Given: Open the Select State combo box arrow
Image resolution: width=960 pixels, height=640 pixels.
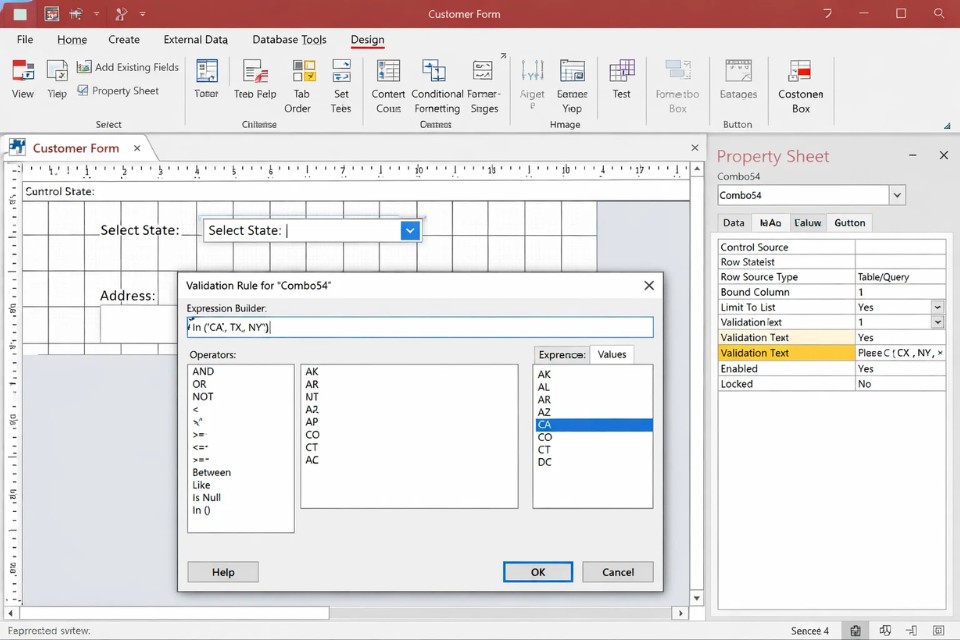Looking at the screenshot, I should pyautogui.click(x=410, y=230).
